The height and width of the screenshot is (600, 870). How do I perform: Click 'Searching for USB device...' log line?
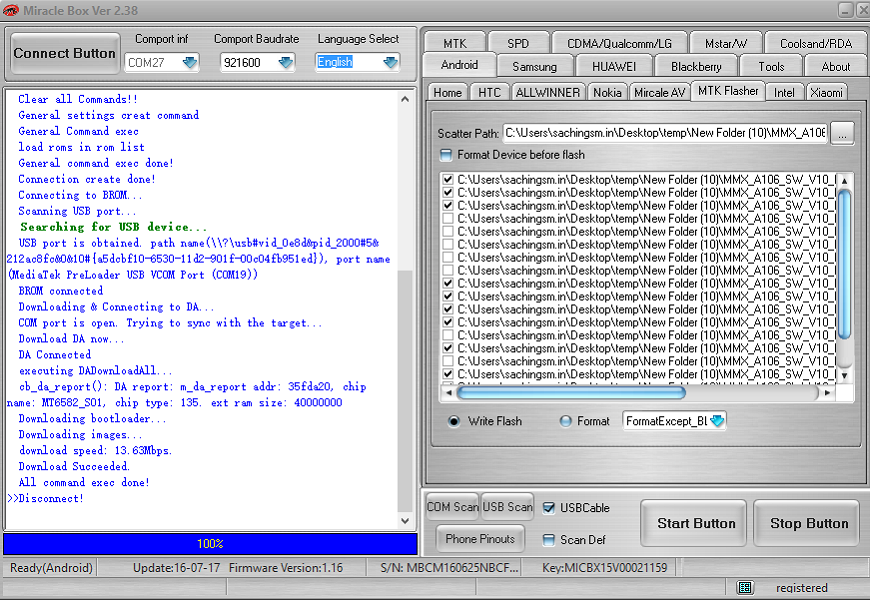(x=113, y=227)
